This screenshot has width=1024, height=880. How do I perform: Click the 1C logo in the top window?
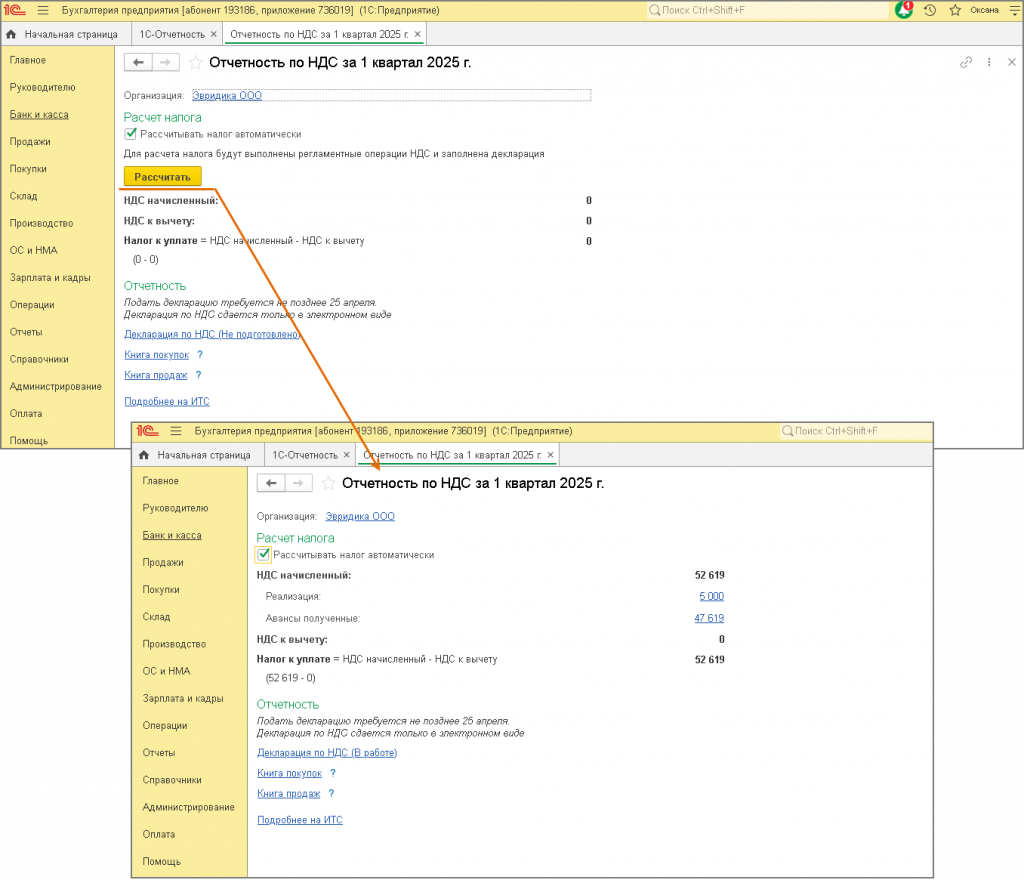click(x=14, y=10)
